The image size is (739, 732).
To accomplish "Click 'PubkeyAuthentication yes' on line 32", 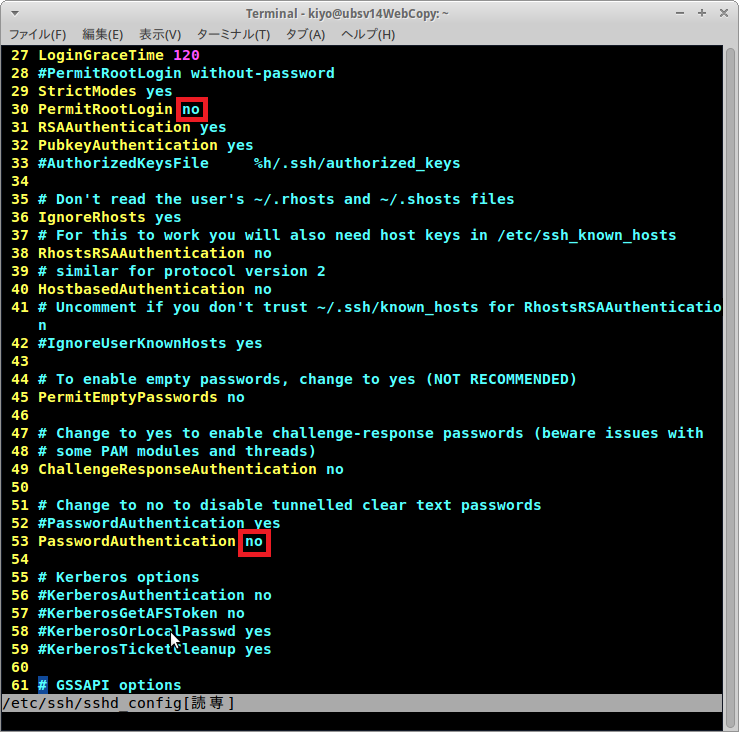I will (x=146, y=145).
